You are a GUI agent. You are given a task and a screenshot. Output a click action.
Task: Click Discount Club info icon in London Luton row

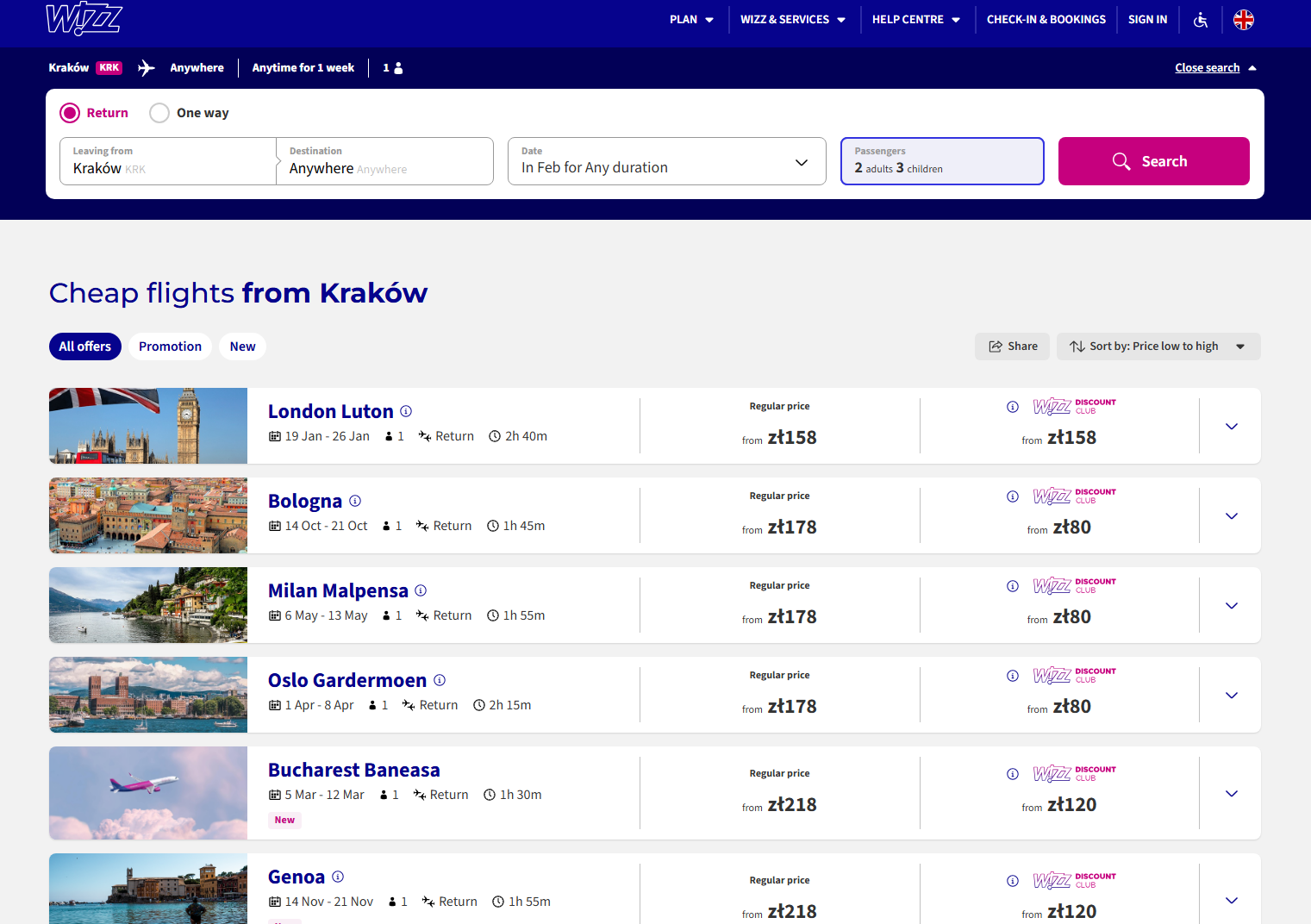[x=1013, y=407]
